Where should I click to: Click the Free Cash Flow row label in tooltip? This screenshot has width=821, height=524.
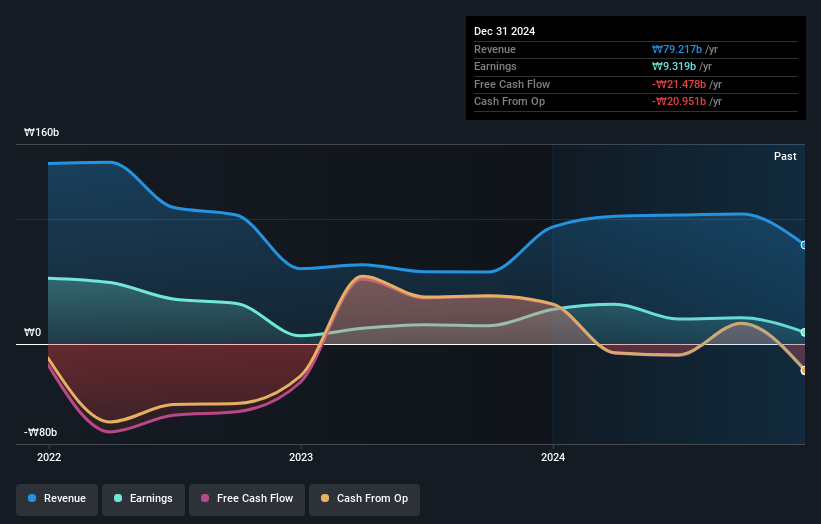(x=512, y=84)
